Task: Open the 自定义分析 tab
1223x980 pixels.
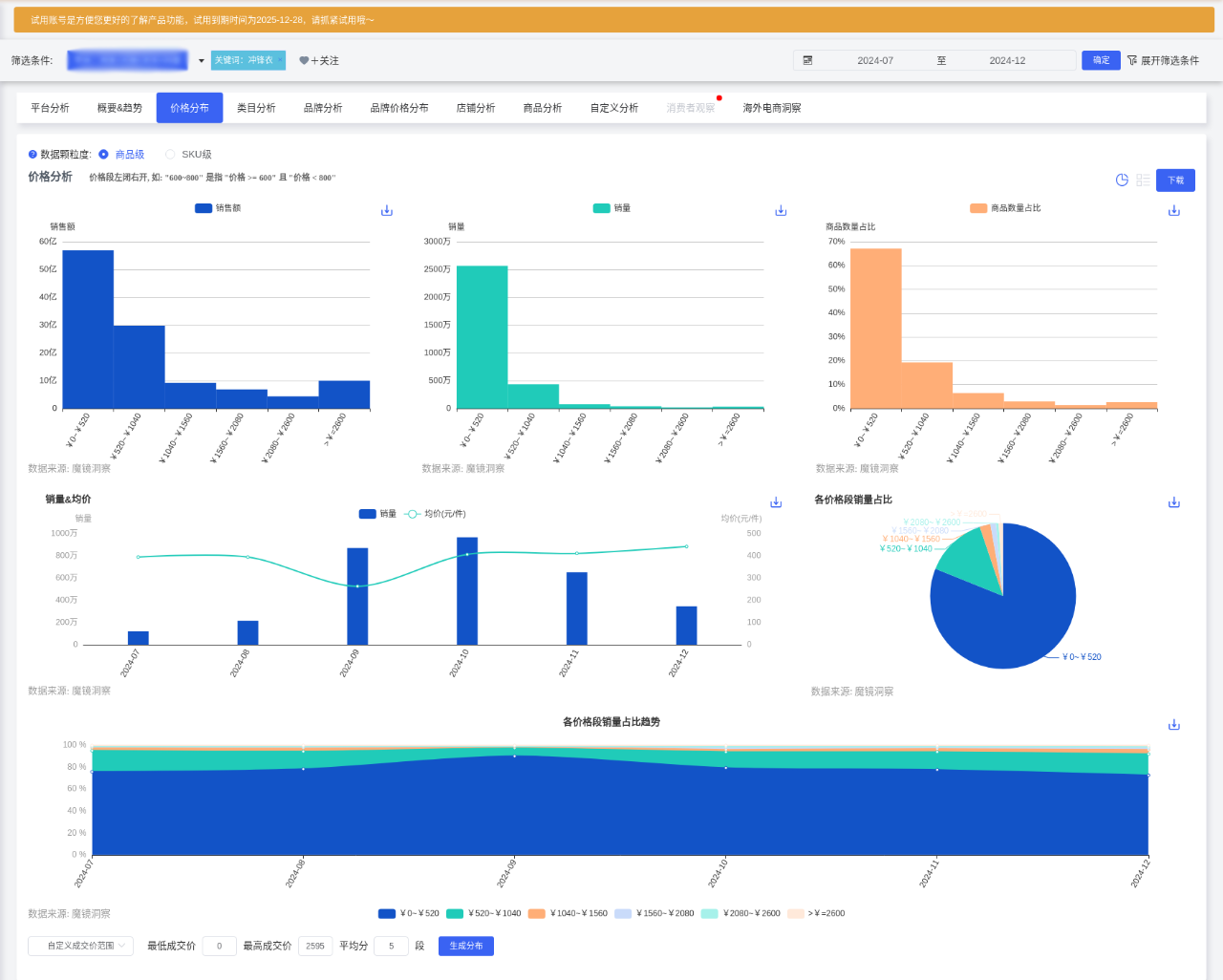Action: pyautogui.click(x=614, y=108)
